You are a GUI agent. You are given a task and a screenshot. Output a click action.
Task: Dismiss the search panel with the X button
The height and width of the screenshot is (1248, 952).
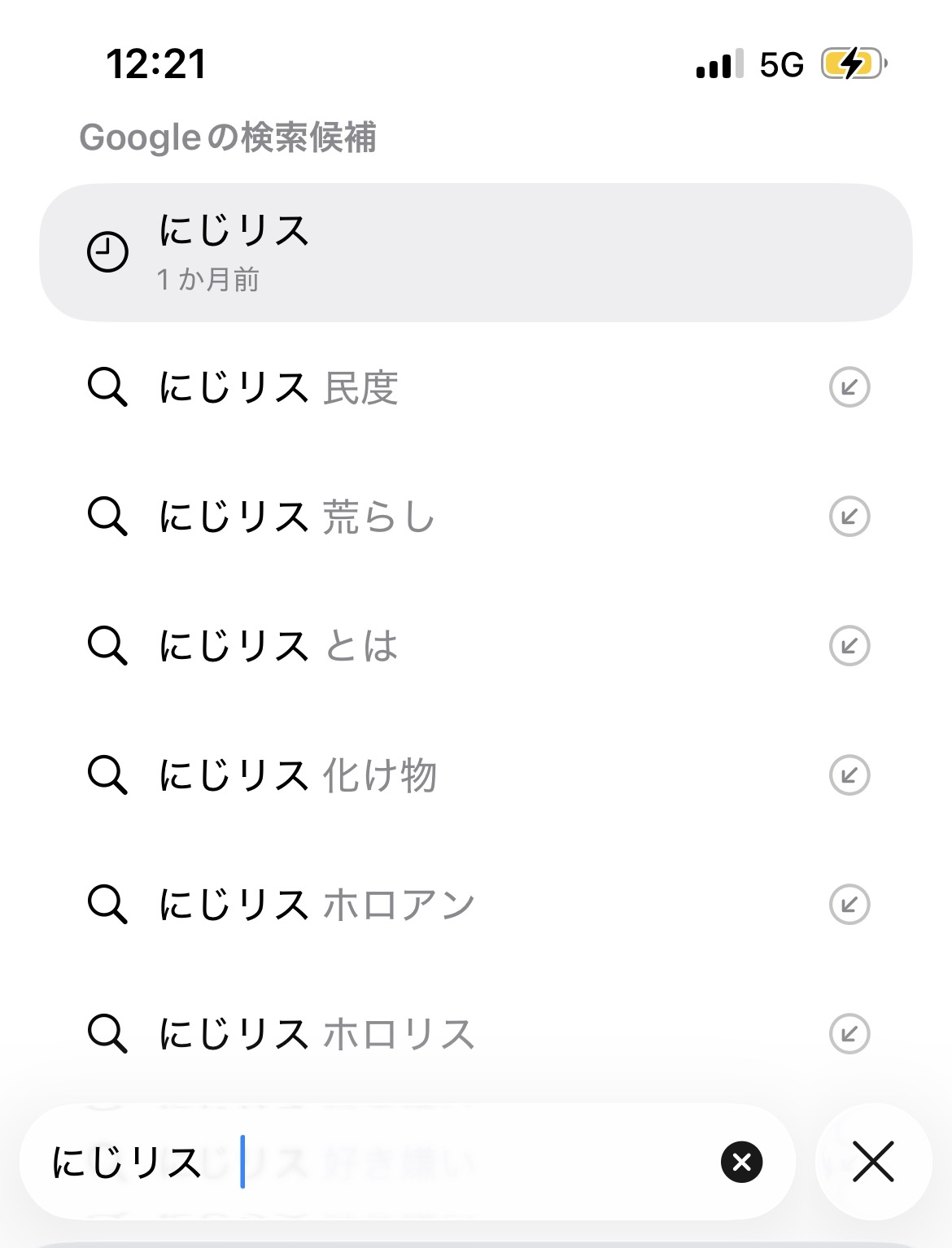[x=873, y=1162]
